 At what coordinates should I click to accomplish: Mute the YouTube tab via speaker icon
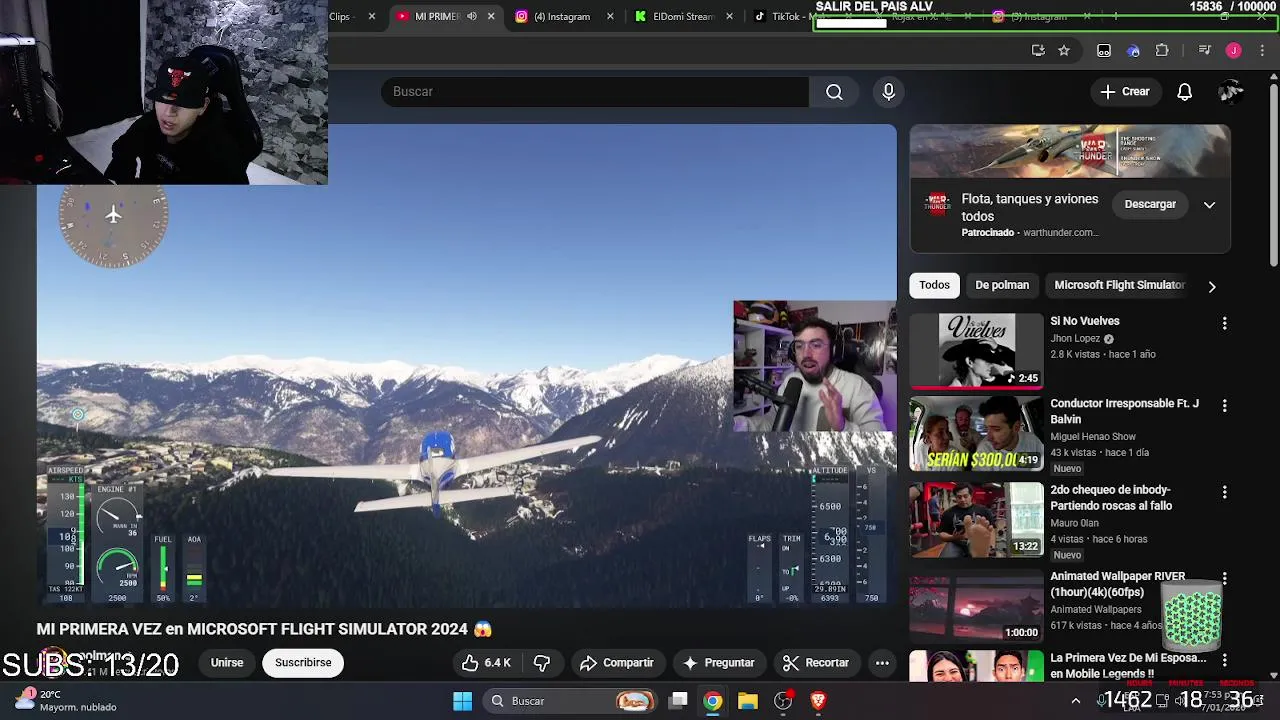[x=472, y=16]
